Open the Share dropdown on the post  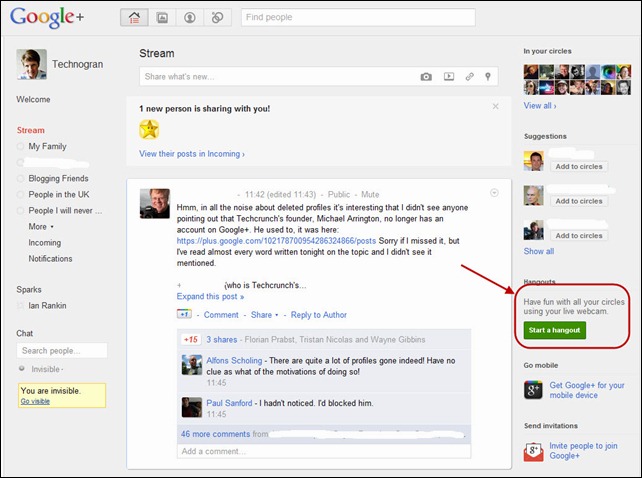(264, 315)
